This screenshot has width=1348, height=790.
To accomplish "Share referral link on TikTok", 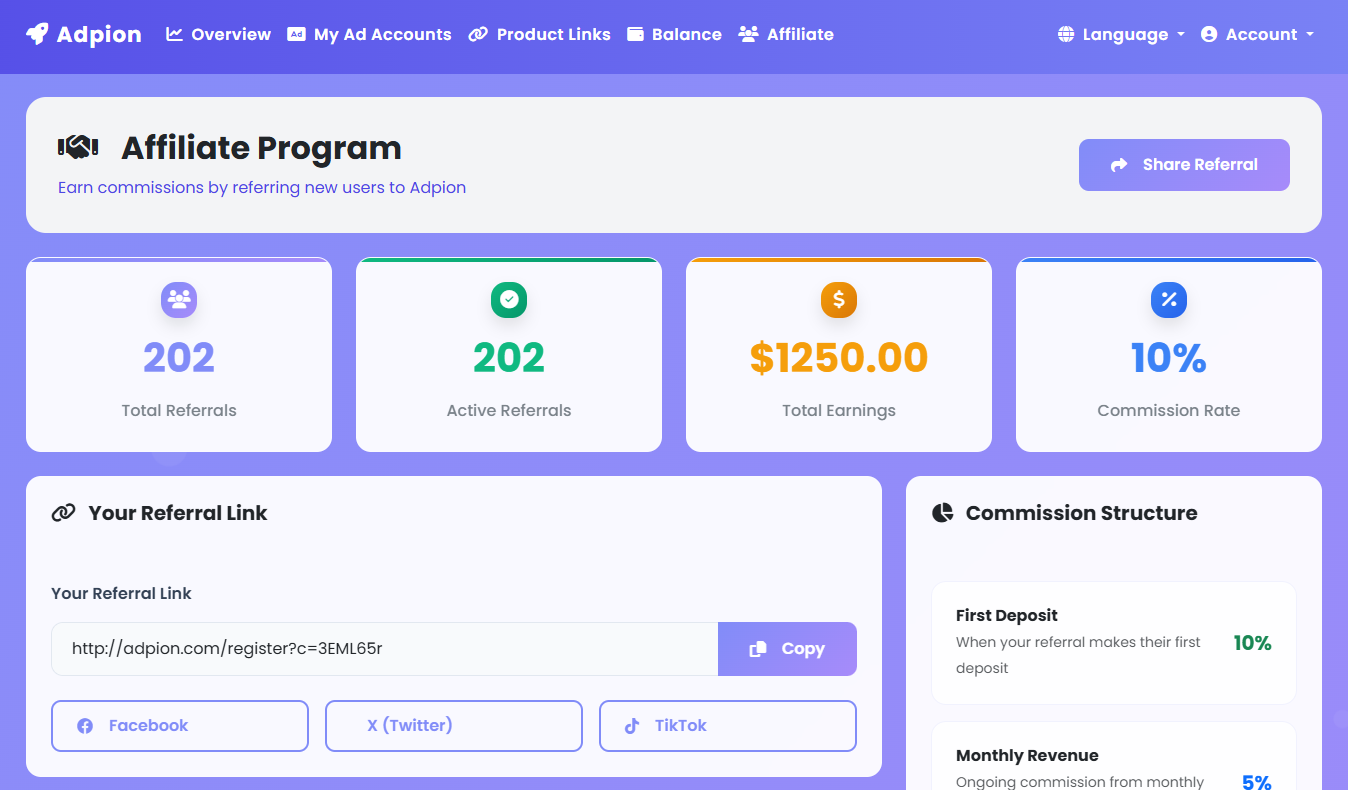I will 728,726.
